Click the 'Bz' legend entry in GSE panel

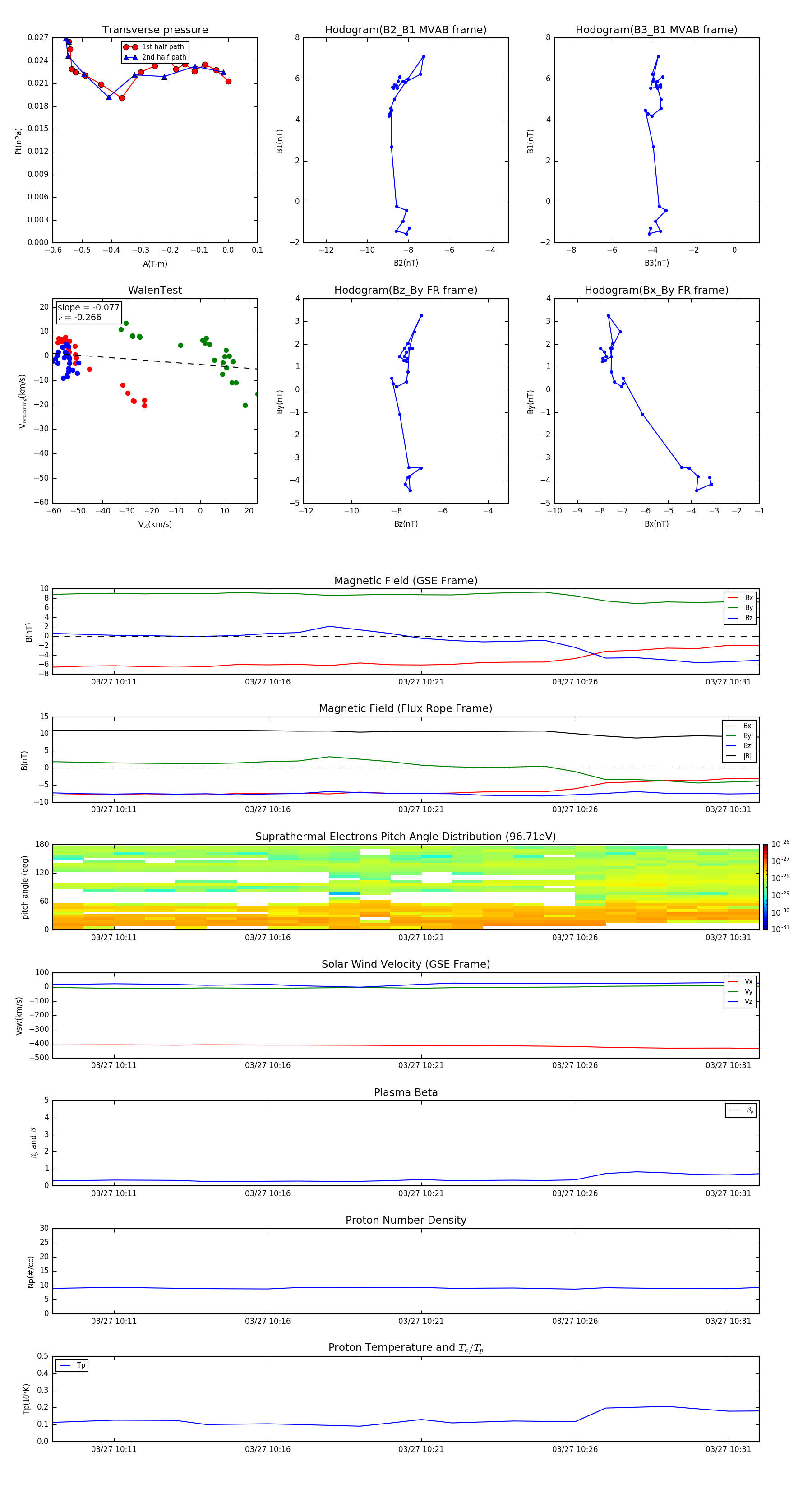click(x=740, y=618)
